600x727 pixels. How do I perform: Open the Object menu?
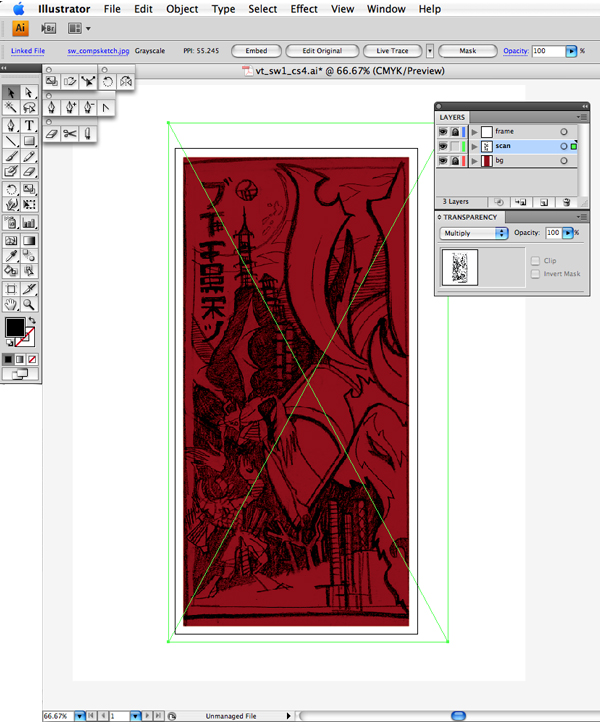(182, 9)
